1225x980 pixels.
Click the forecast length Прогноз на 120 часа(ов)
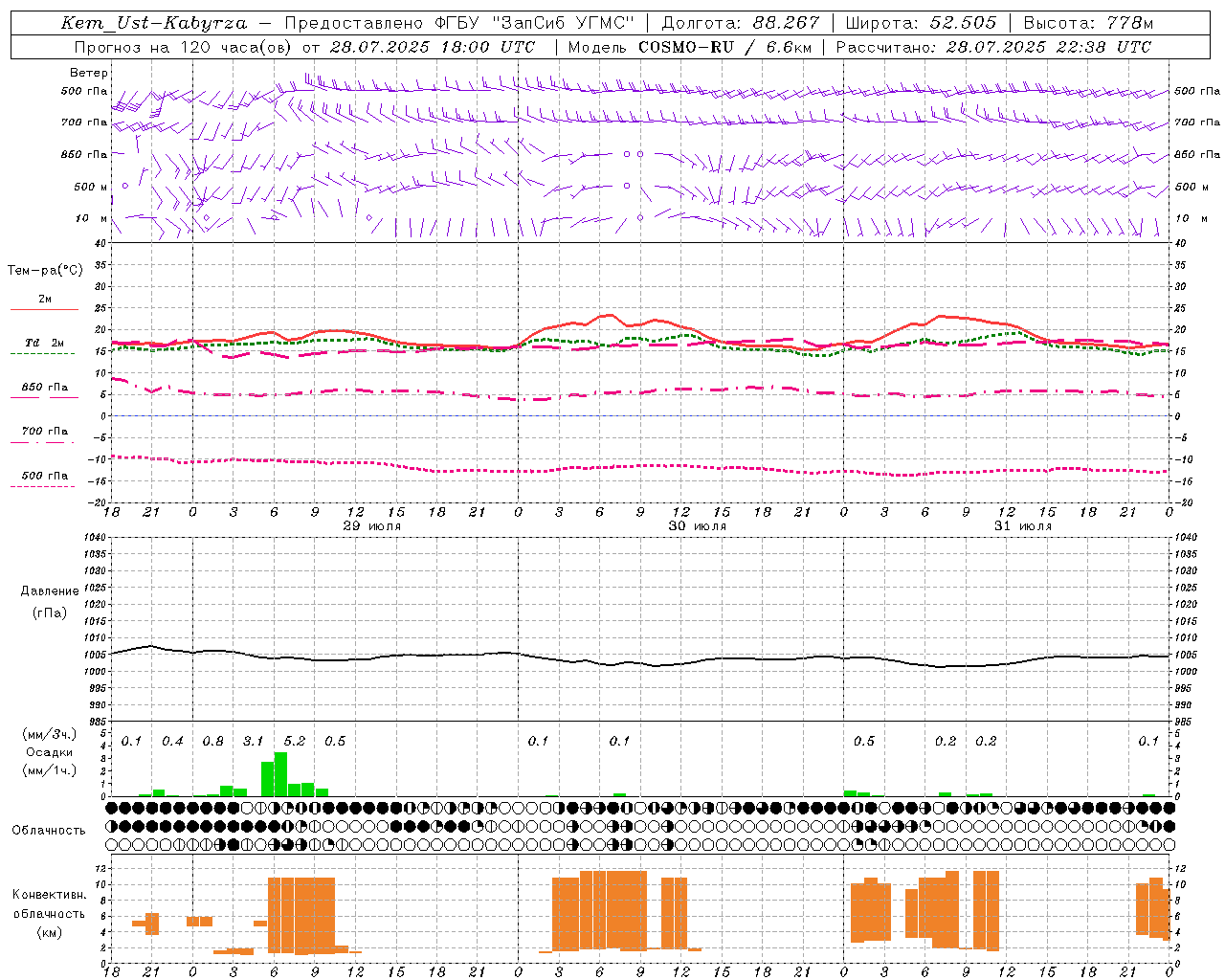(182, 47)
